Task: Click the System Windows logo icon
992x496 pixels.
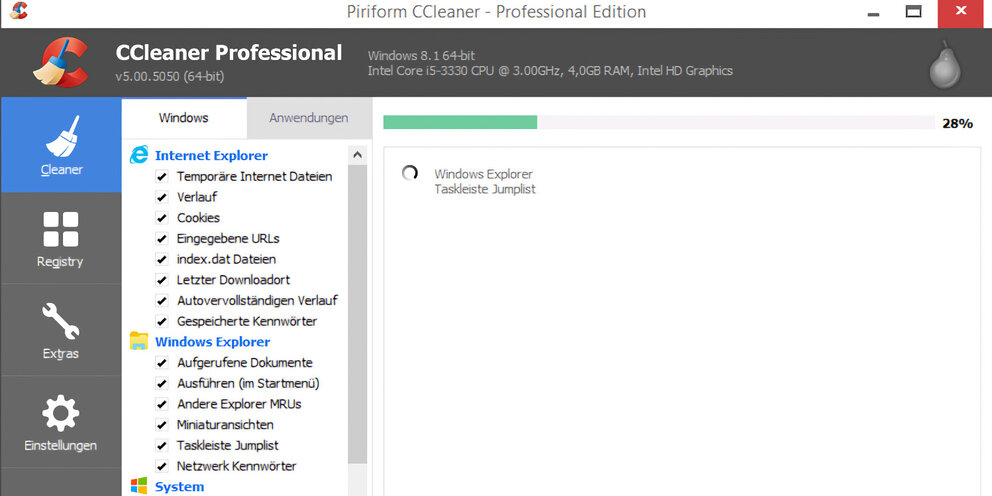Action: 139,486
